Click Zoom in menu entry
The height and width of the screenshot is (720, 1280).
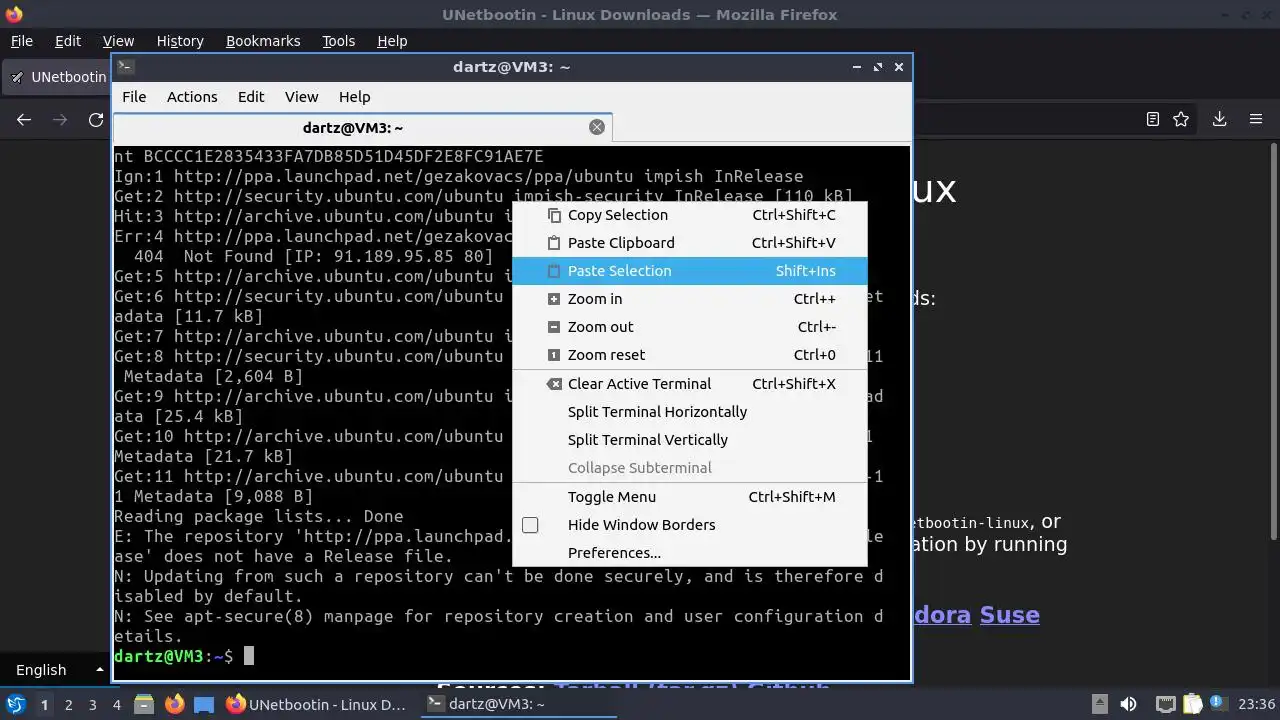pyautogui.click(x=689, y=299)
